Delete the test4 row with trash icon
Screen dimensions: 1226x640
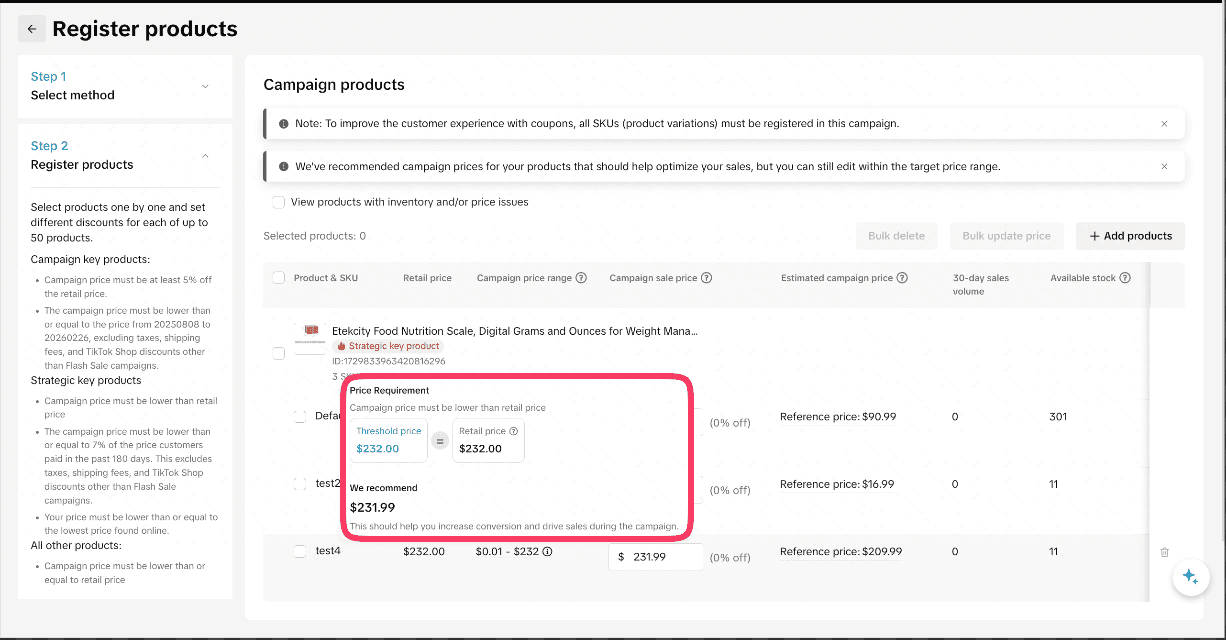pyautogui.click(x=1164, y=552)
